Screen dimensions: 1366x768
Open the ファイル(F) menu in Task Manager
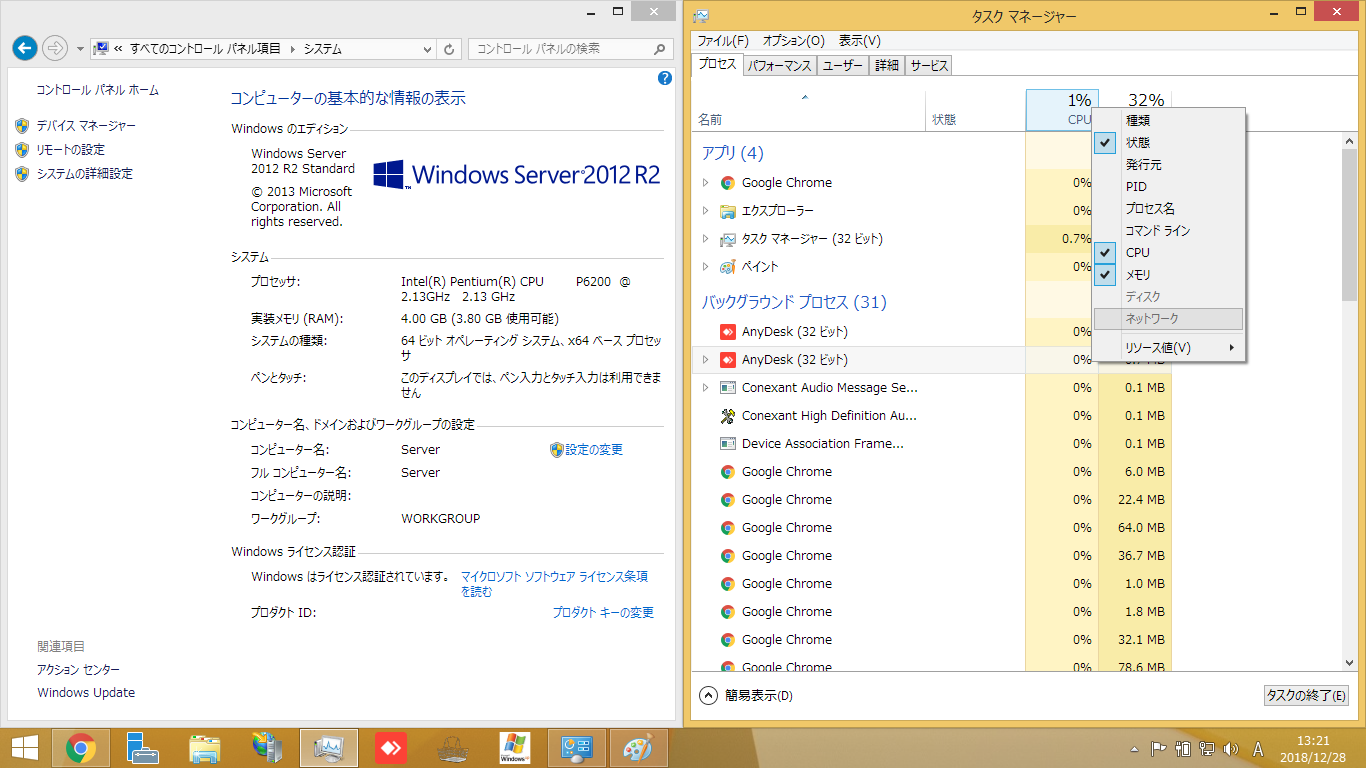(723, 41)
